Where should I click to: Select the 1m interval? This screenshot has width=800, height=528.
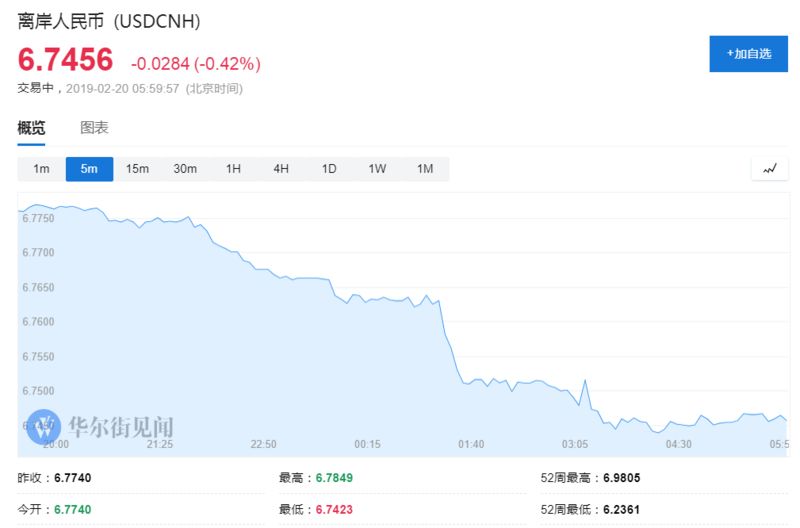[41, 169]
